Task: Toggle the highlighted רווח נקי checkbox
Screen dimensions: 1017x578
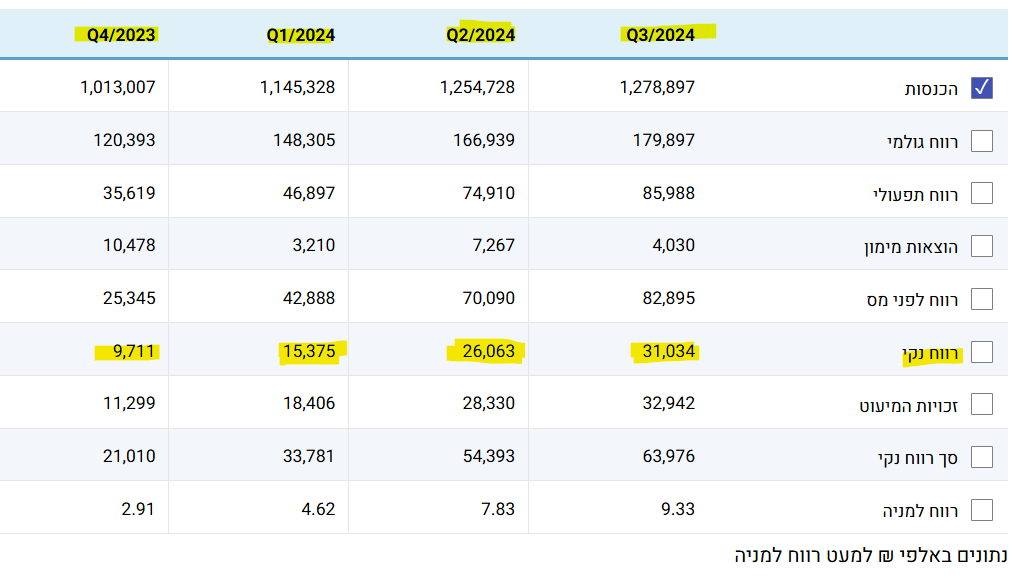Action: 982,352
